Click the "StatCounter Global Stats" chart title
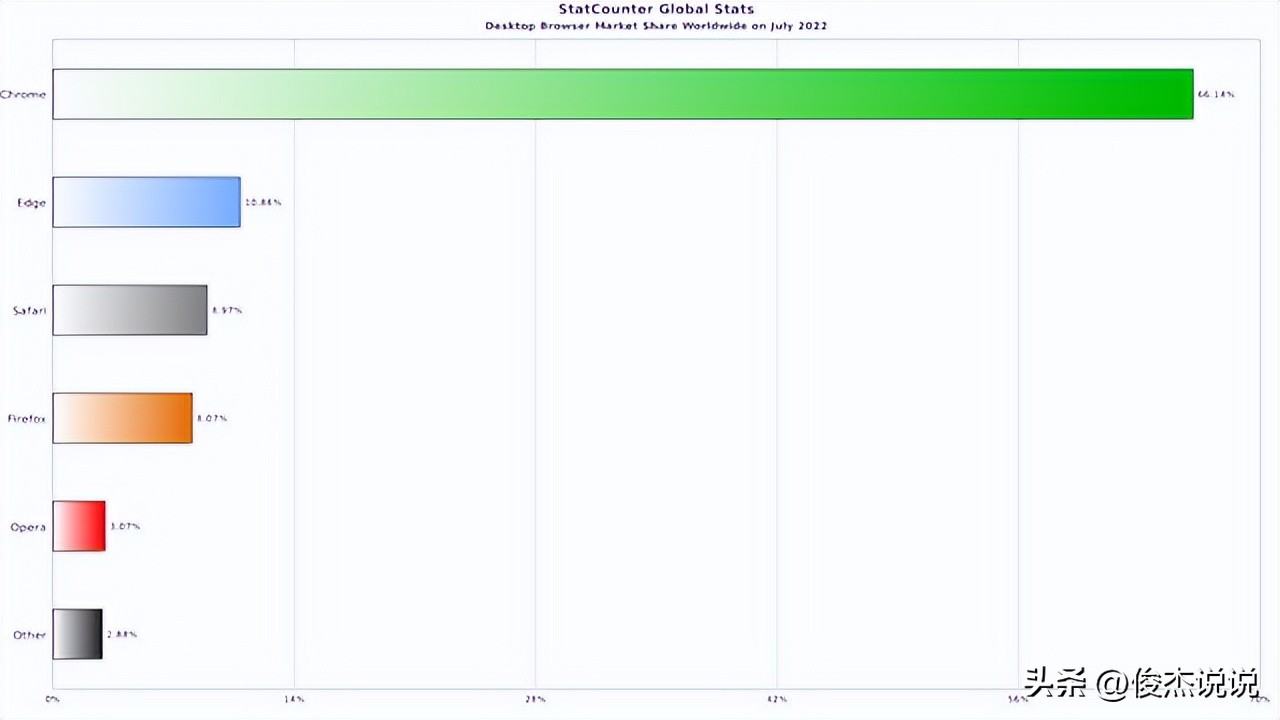Viewport: 1280px width, 720px height. [656, 10]
